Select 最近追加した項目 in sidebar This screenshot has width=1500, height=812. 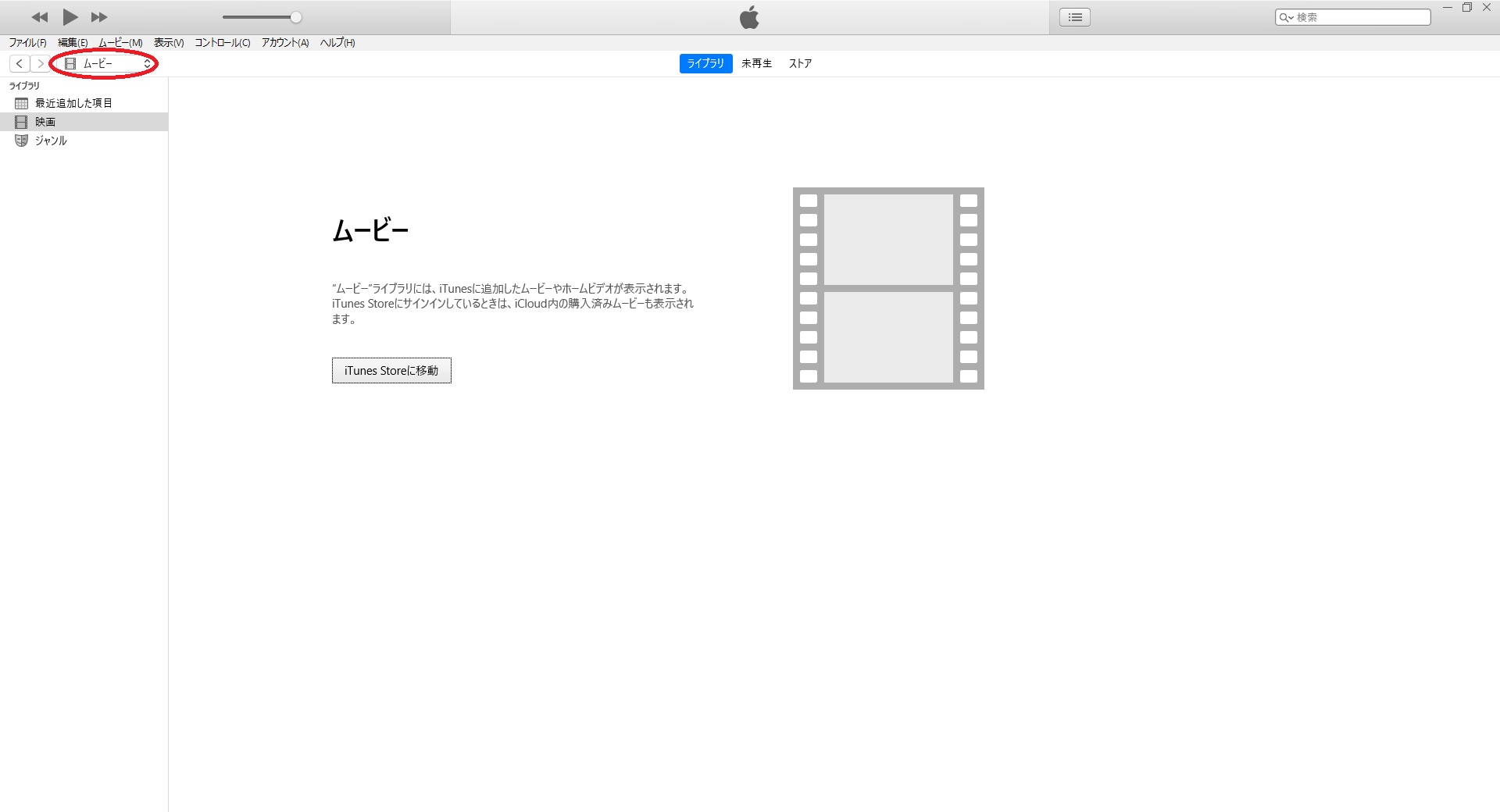pyautogui.click(x=84, y=103)
